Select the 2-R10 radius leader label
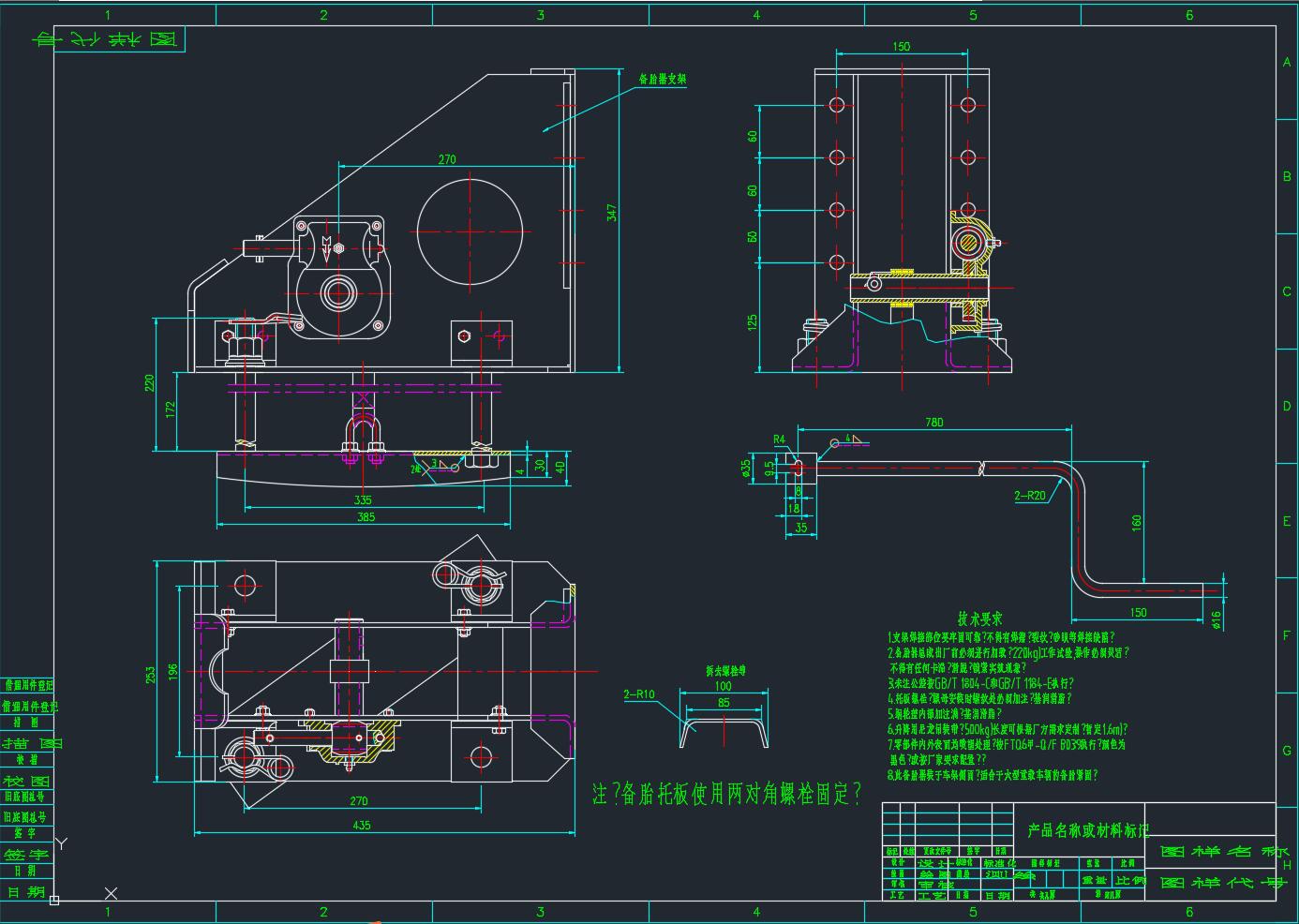Image resolution: width=1299 pixels, height=924 pixels. coord(639,694)
